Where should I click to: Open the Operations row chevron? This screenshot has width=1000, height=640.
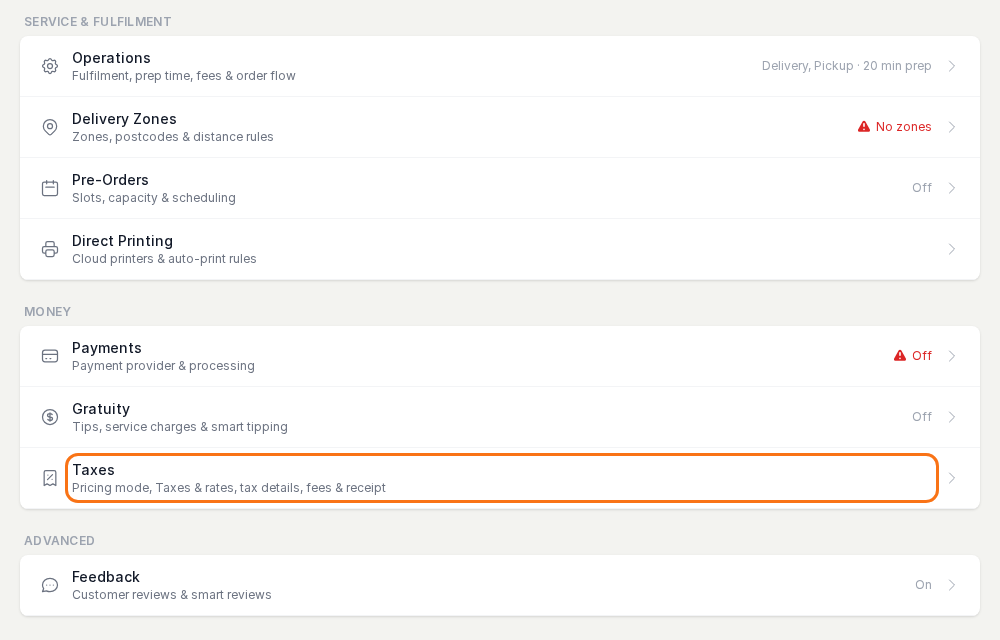click(x=952, y=66)
